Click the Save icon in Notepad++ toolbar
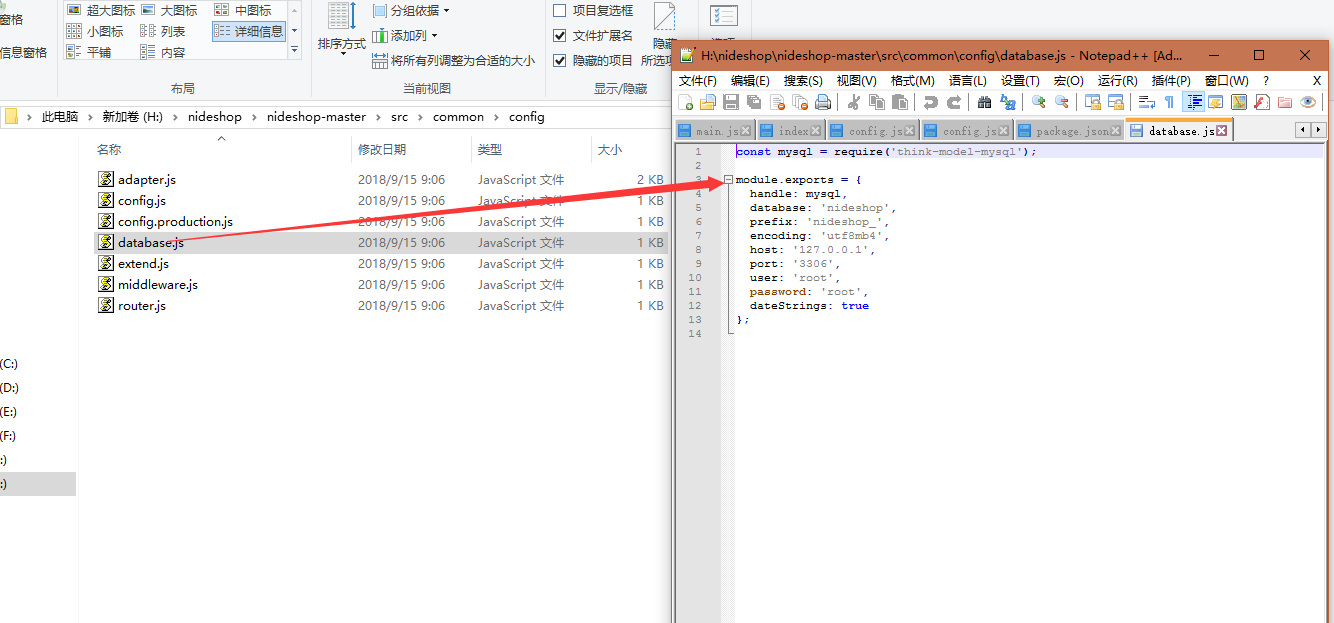Image resolution: width=1334 pixels, height=623 pixels. coord(731,102)
